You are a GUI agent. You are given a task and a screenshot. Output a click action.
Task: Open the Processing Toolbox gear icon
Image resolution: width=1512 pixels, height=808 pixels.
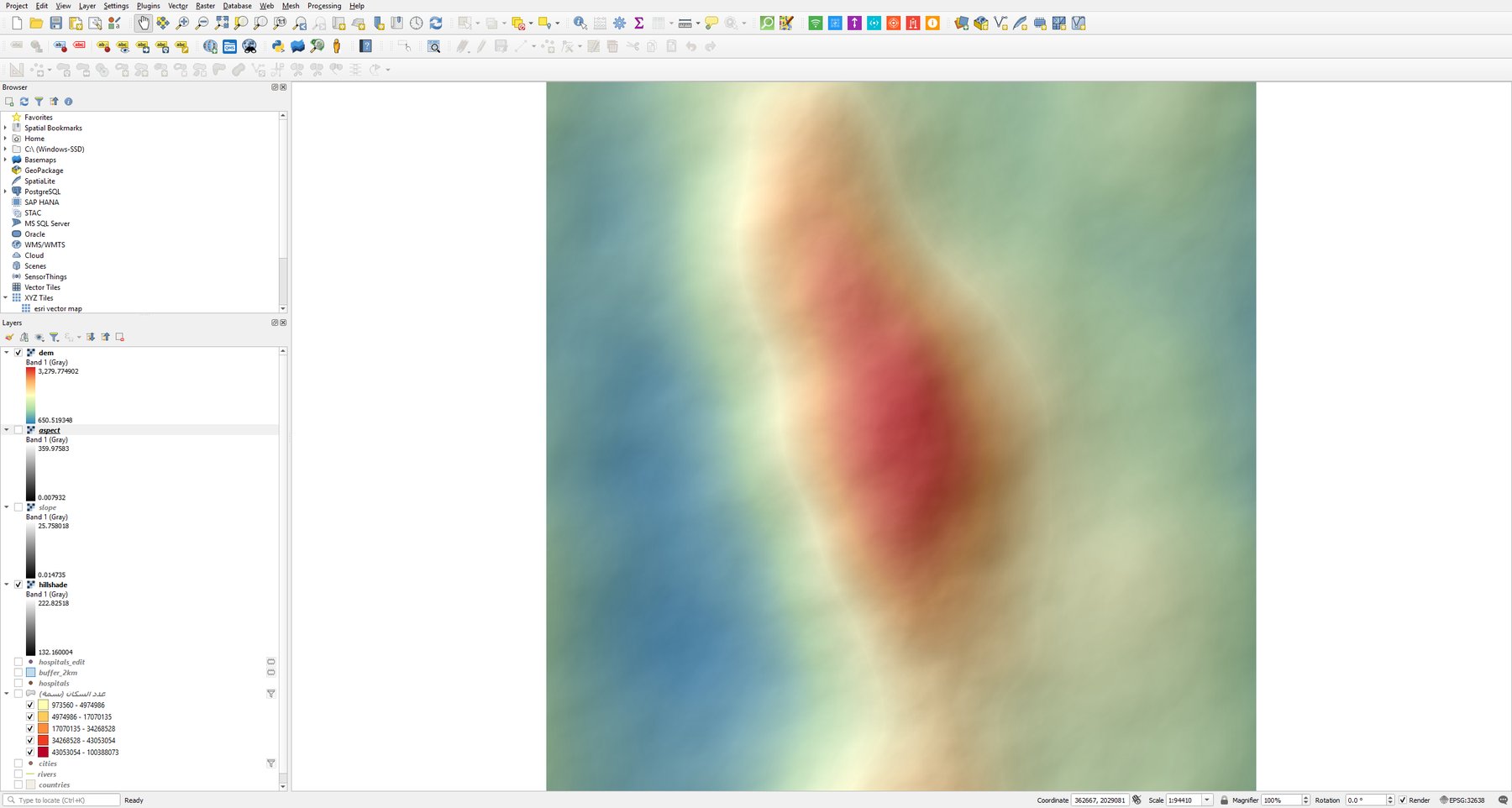coord(620,24)
